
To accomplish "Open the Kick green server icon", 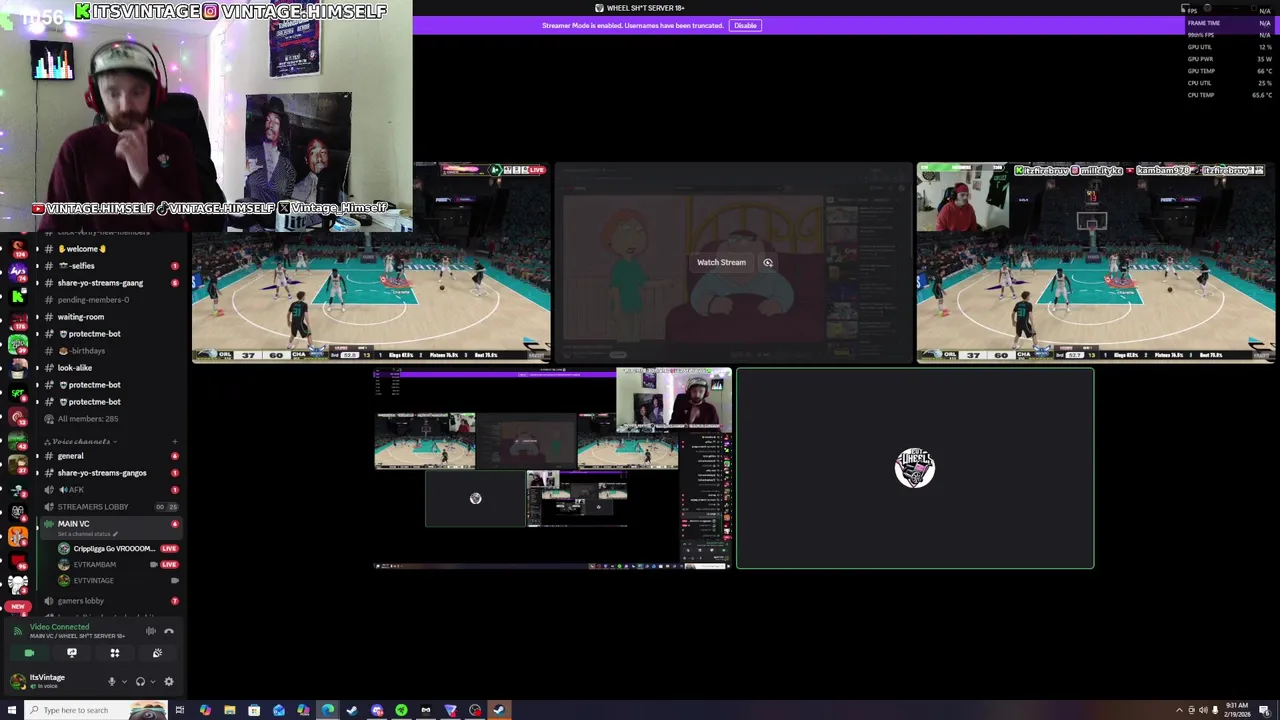I will coord(18,295).
